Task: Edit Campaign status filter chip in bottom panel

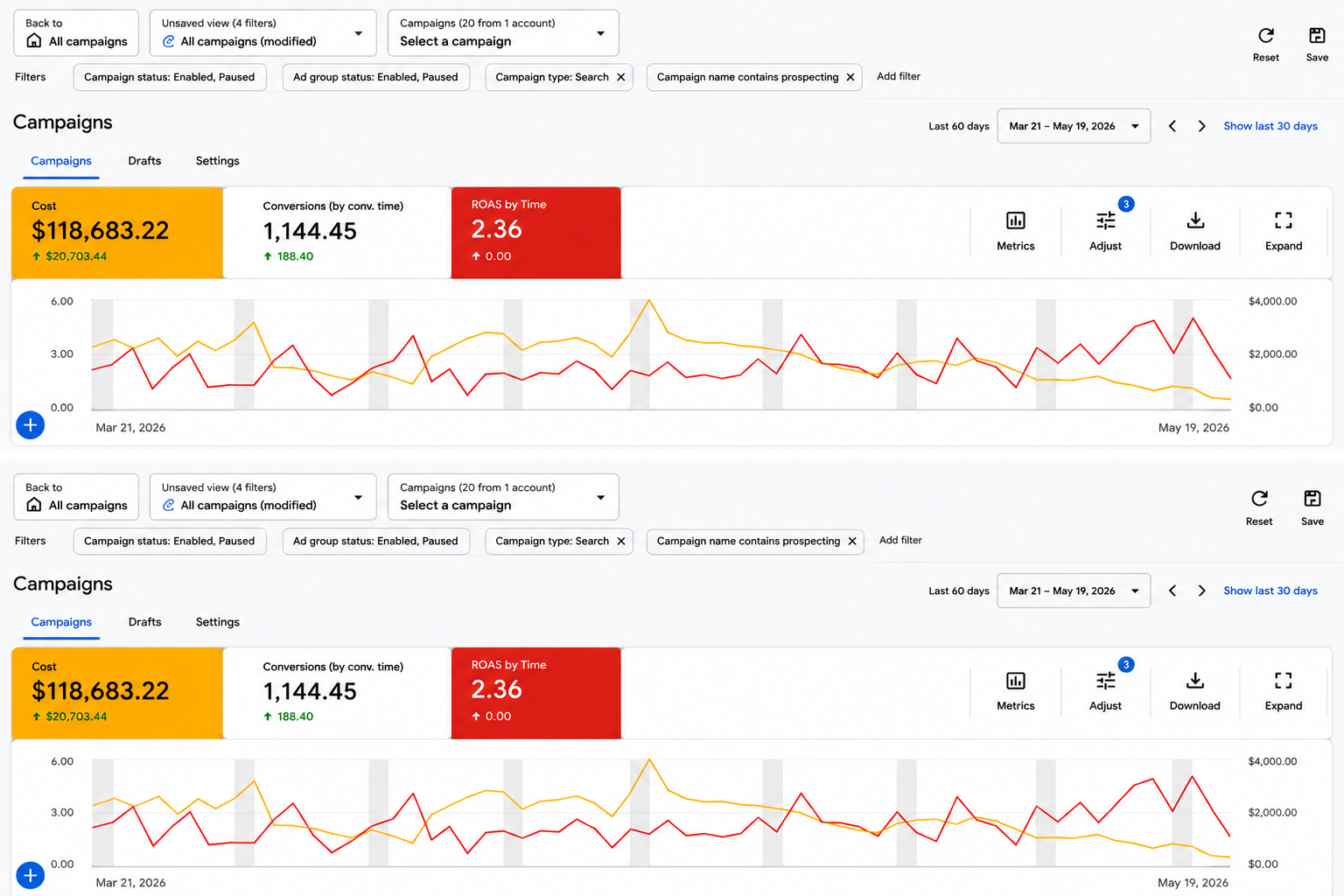Action: coord(170,541)
